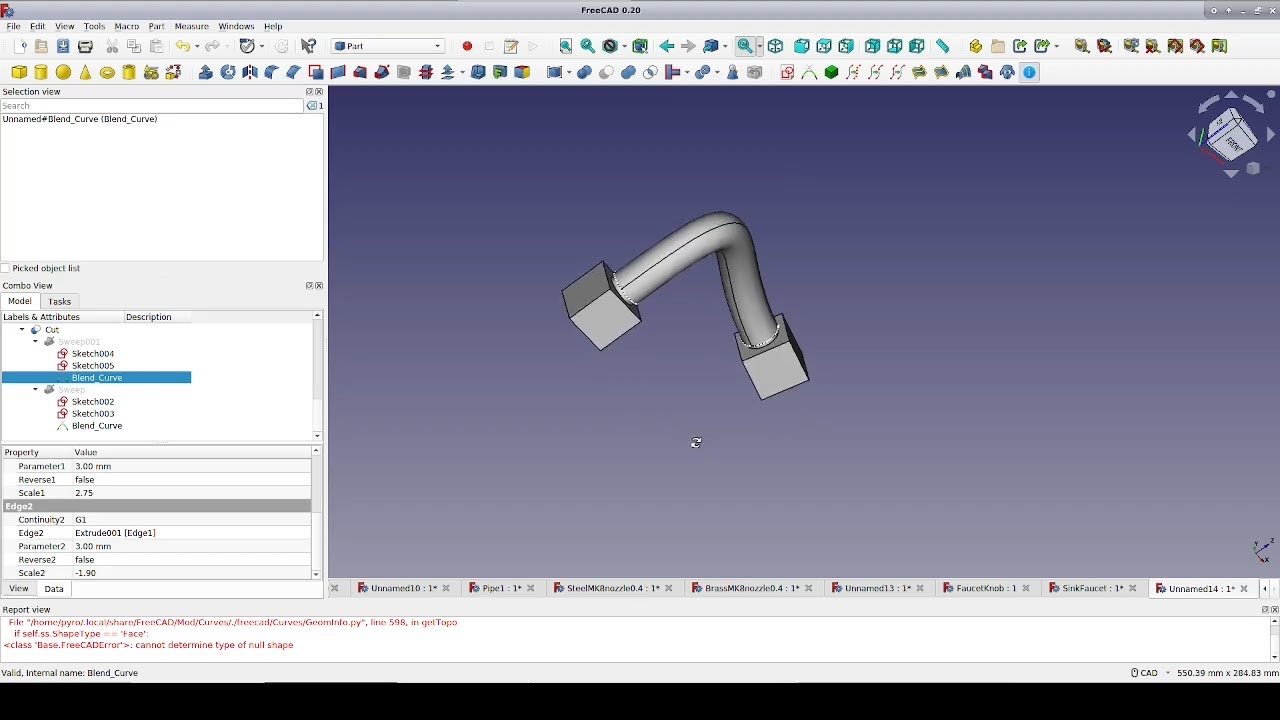Select the Revolve tool
The width and height of the screenshot is (1280, 720).
coord(228,72)
